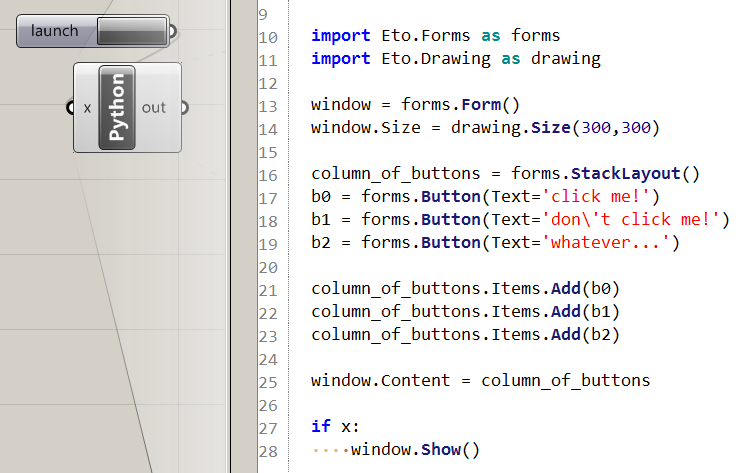Click the line 'if x:'

[x=335, y=426]
